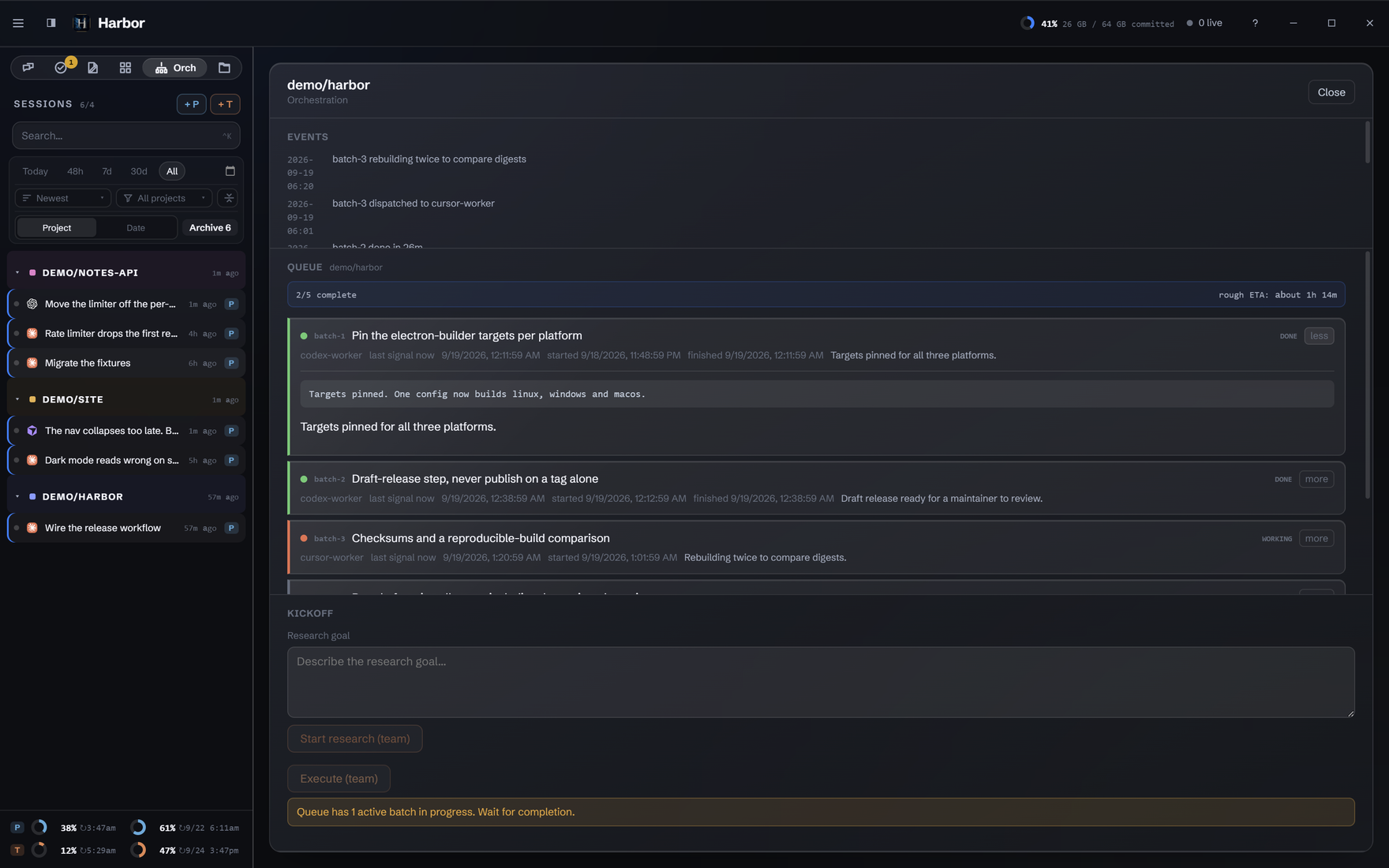Click the P badge on 'Migrate the fixtures' row
The height and width of the screenshot is (868, 1389).
(231, 363)
